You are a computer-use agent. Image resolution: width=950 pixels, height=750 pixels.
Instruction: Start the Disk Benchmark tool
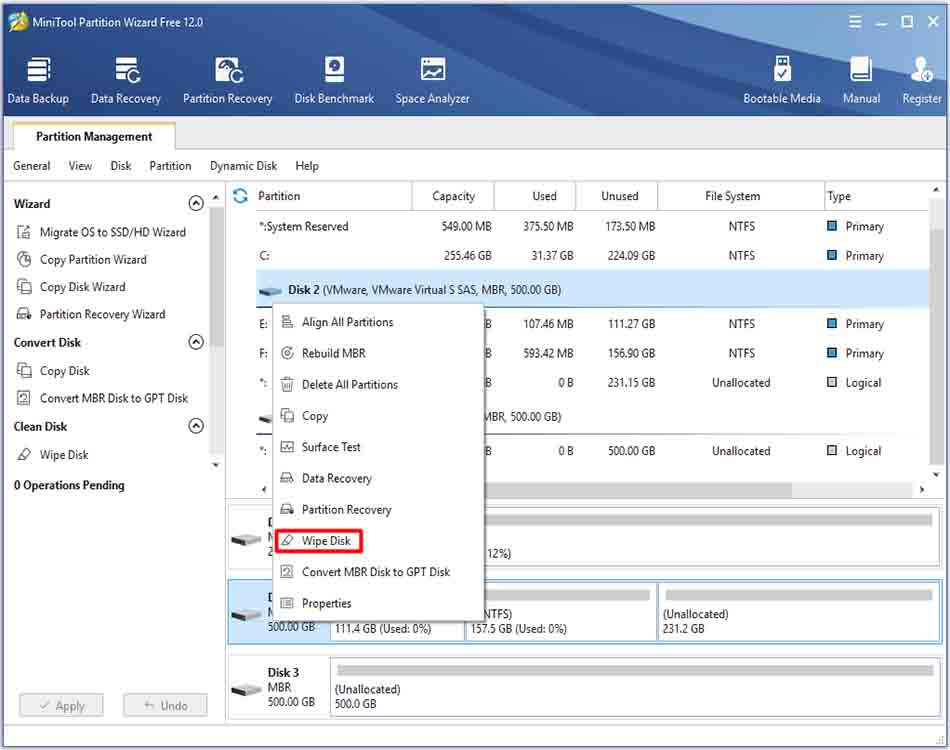click(x=334, y=80)
